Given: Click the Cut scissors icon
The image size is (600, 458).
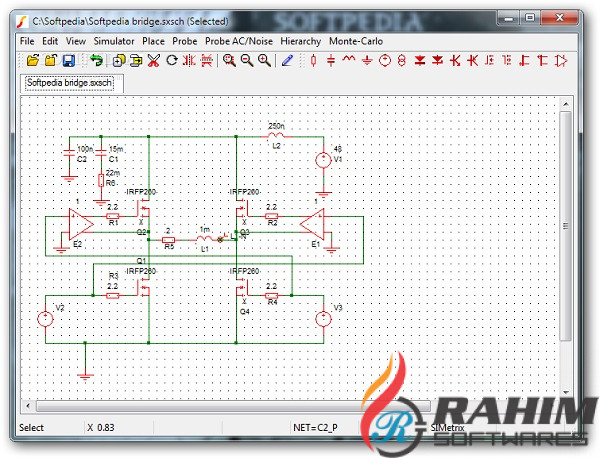Looking at the screenshot, I should [153, 60].
